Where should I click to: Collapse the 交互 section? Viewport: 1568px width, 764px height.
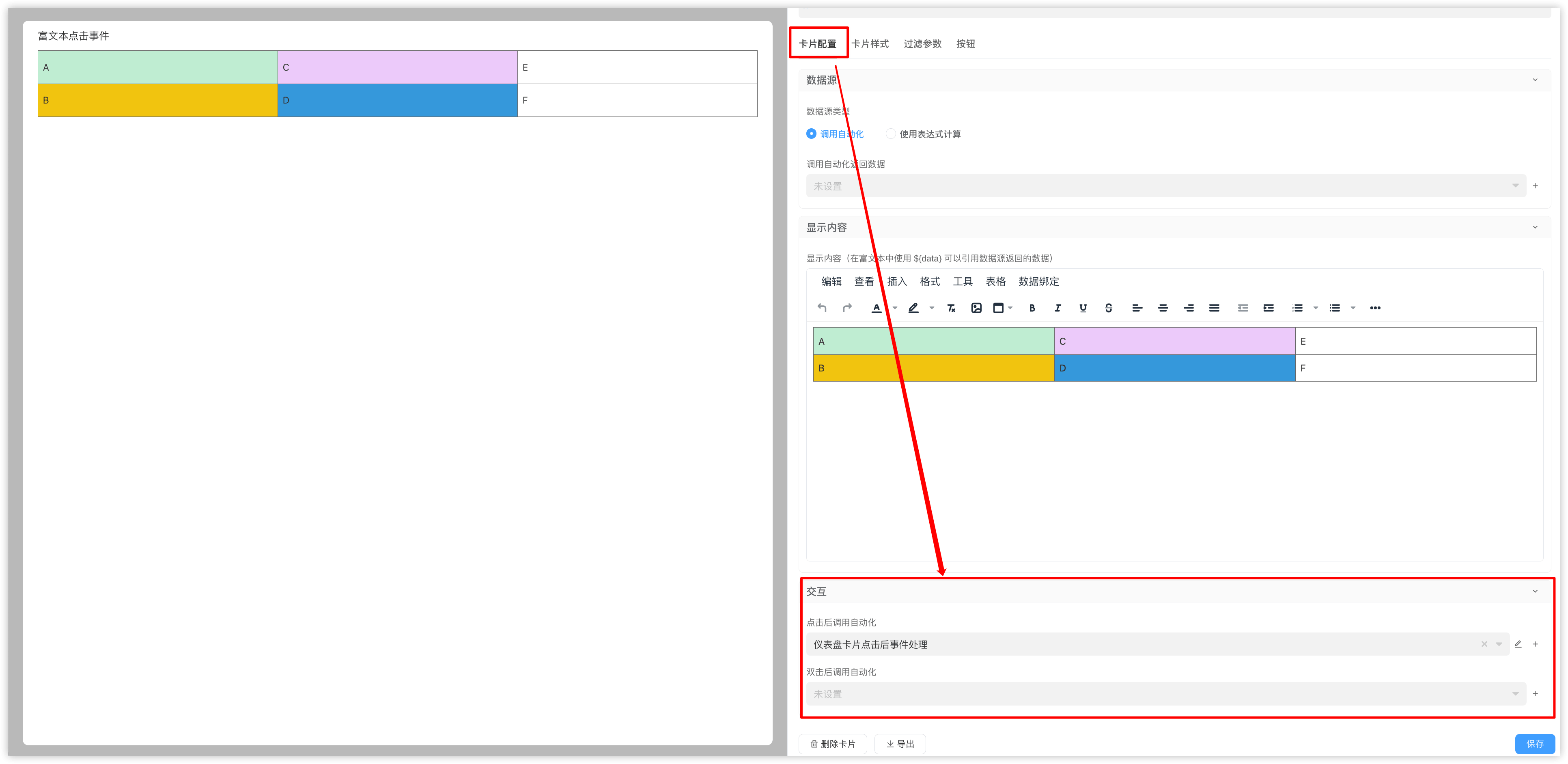1535,591
